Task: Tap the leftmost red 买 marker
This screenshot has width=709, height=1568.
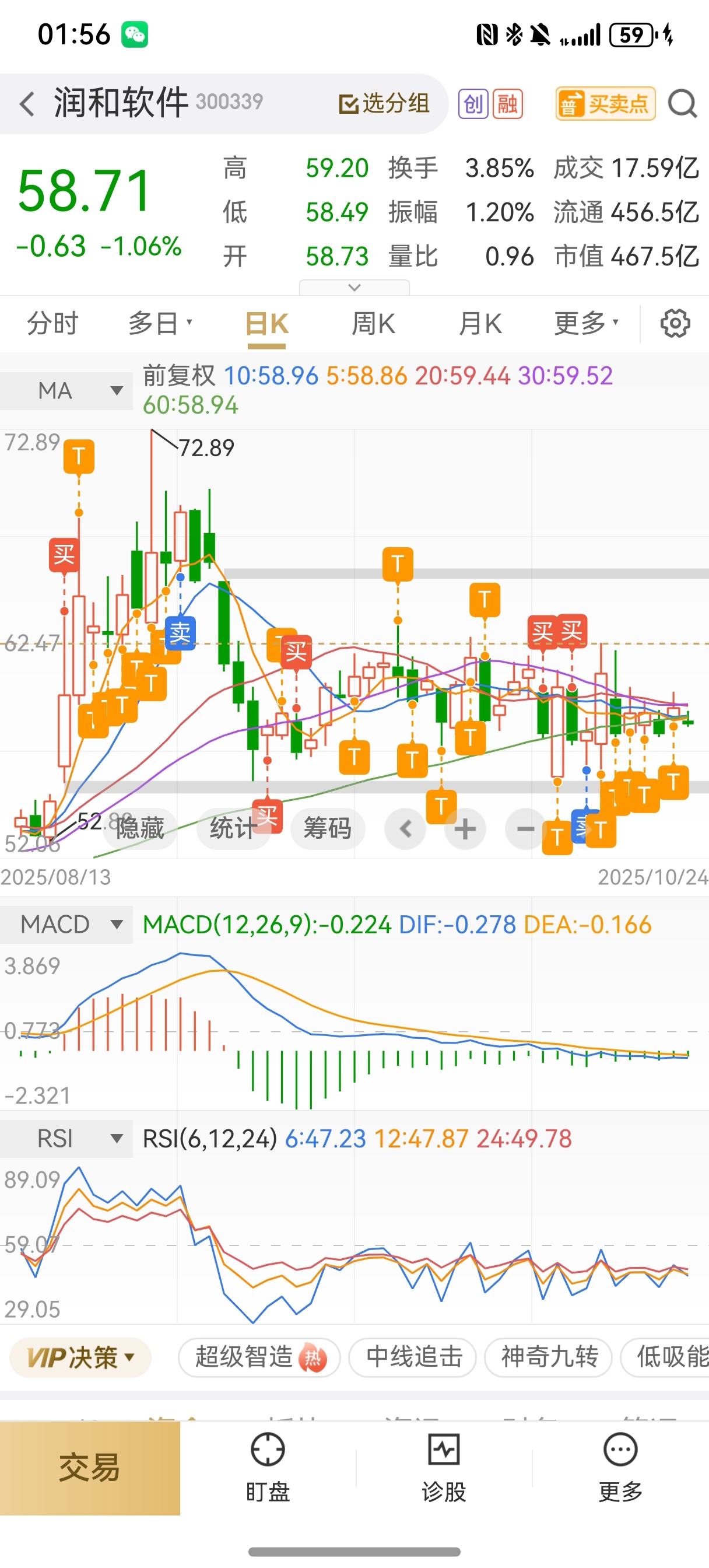Action: [64, 555]
